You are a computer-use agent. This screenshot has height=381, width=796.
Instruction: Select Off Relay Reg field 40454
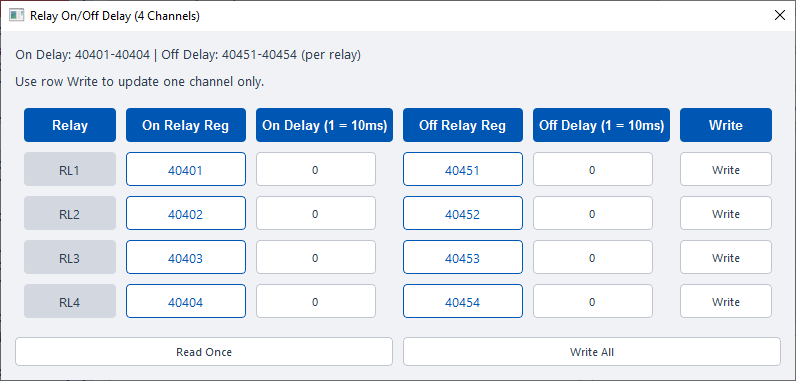coord(463,301)
